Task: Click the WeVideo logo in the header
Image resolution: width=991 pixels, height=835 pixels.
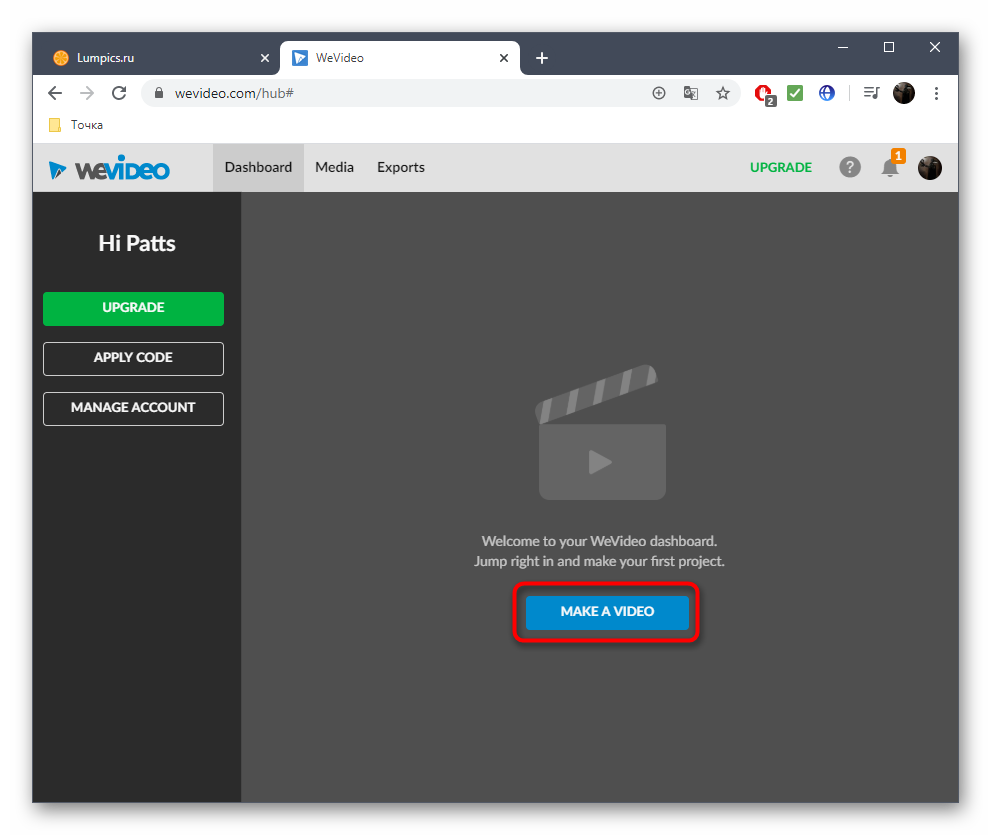Action: point(109,168)
